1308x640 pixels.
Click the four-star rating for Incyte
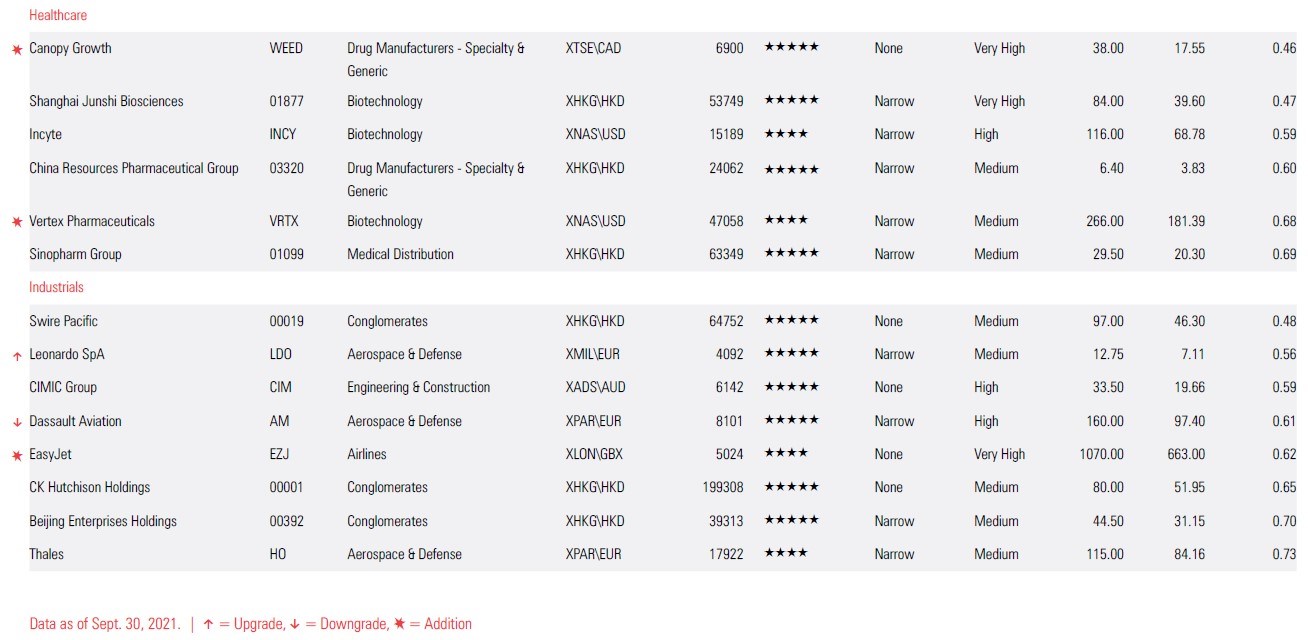(x=786, y=134)
